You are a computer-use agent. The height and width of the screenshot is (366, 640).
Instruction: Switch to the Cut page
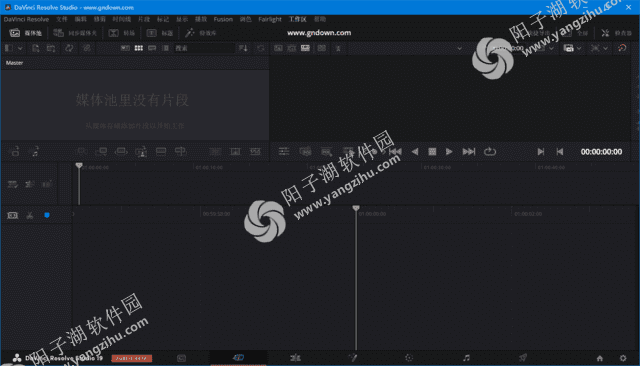[x=238, y=358]
